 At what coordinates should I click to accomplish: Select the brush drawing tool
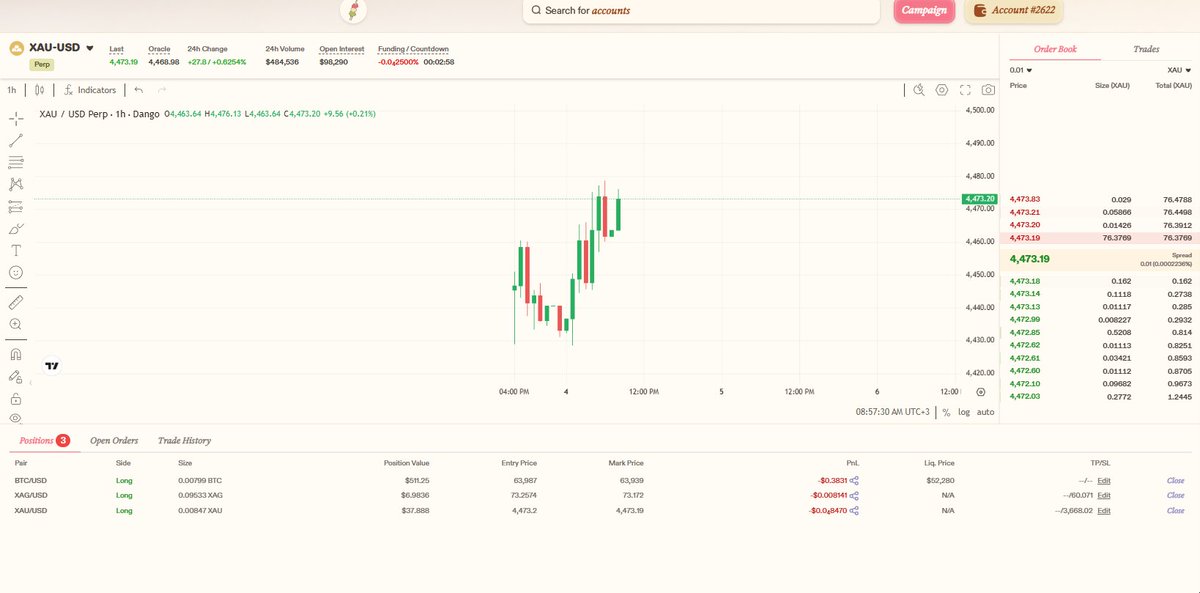click(x=16, y=229)
